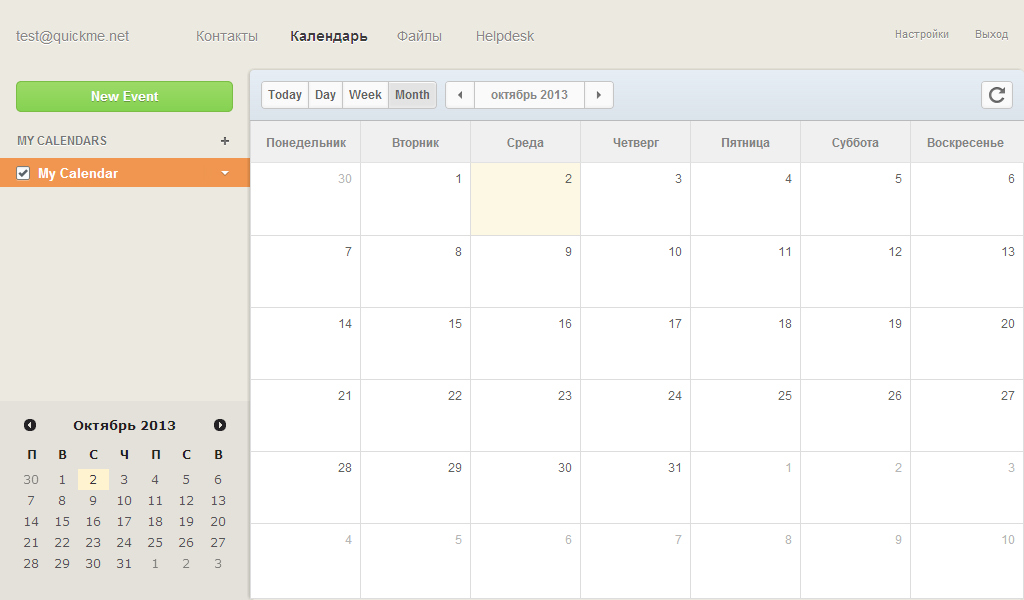Show next month in mini calendar
1024x600 pixels.
[x=220, y=425]
